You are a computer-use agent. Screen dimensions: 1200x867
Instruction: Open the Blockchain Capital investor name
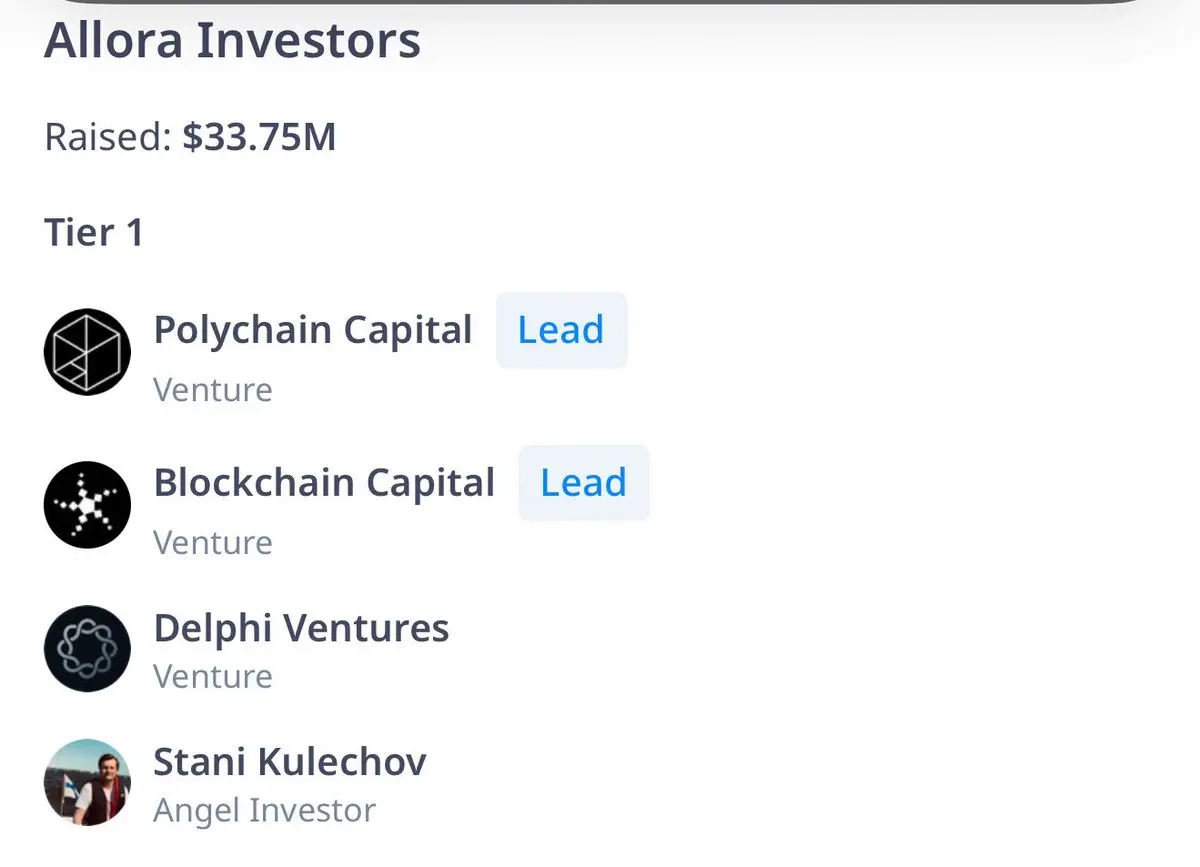pyautogui.click(x=324, y=483)
